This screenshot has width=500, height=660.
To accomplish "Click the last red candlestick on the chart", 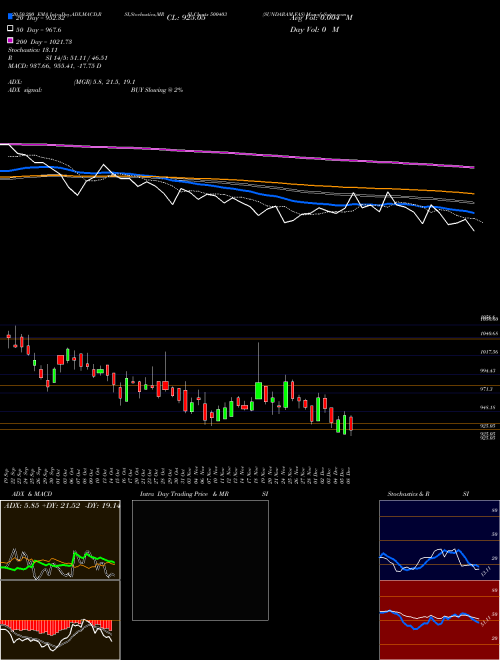I will click(x=351, y=424).
